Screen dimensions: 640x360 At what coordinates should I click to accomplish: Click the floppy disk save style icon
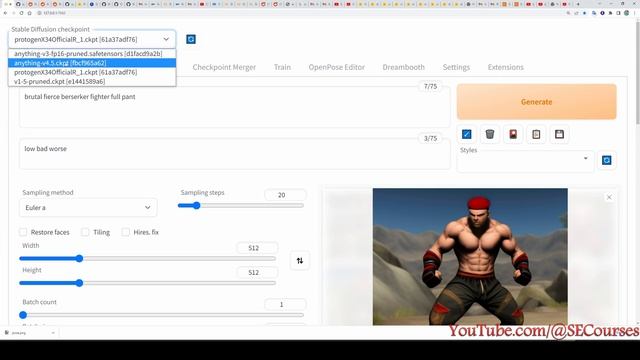coord(560,134)
